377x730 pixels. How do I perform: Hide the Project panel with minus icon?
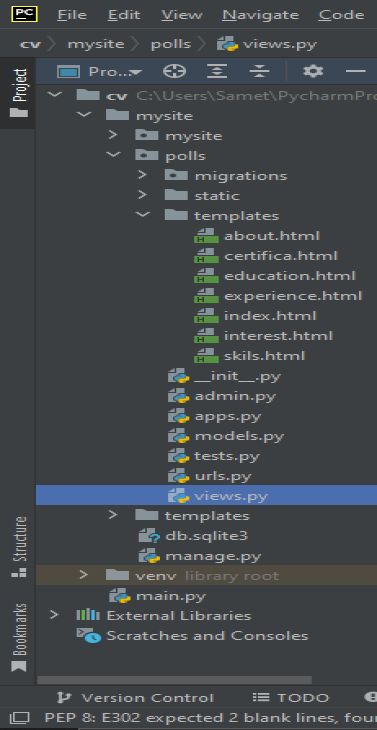pos(356,71)
